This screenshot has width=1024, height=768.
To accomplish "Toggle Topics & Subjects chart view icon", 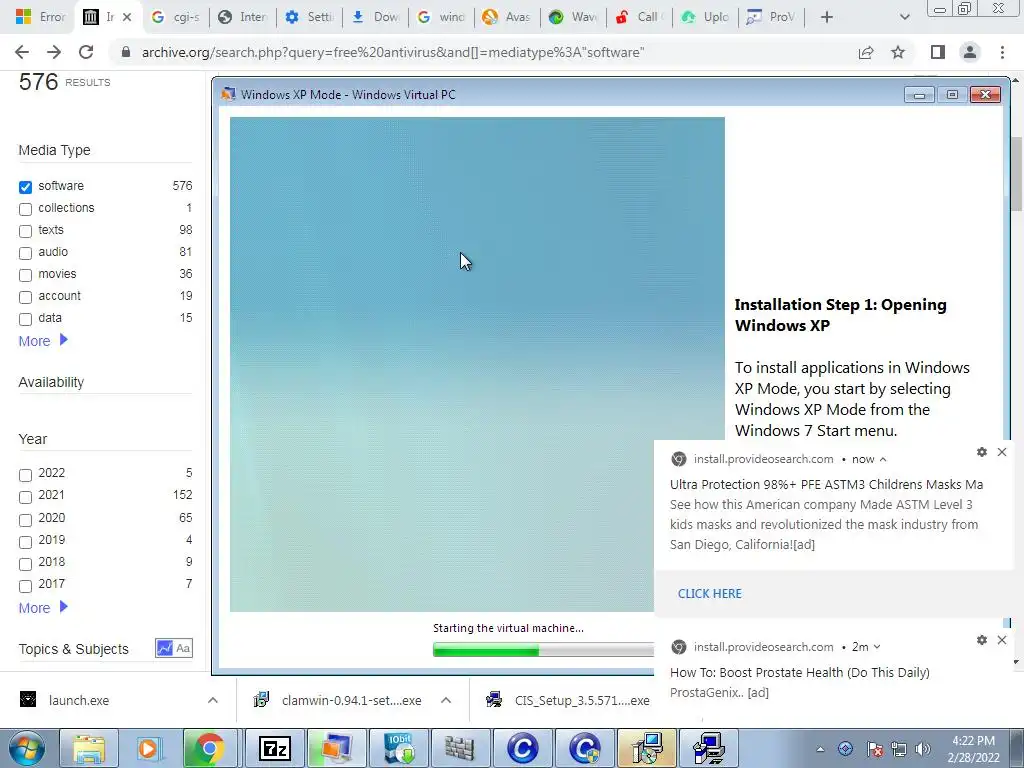I will 165,648.
